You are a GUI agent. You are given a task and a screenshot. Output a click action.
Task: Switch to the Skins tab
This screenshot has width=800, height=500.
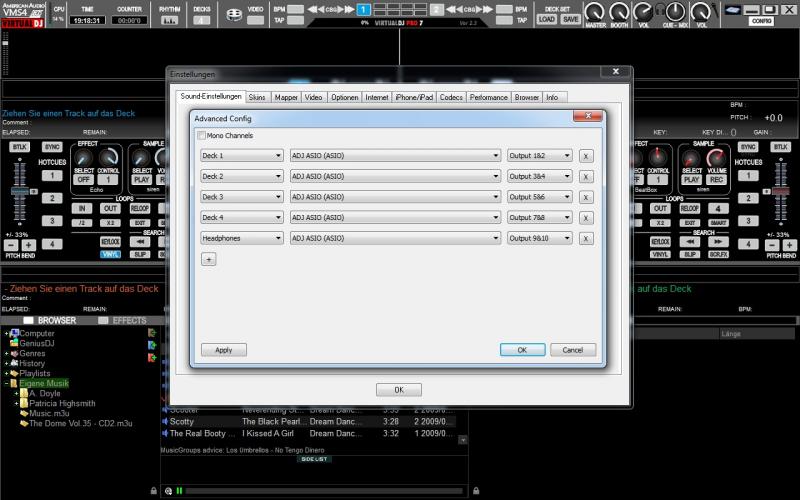[x=257, y=97]
